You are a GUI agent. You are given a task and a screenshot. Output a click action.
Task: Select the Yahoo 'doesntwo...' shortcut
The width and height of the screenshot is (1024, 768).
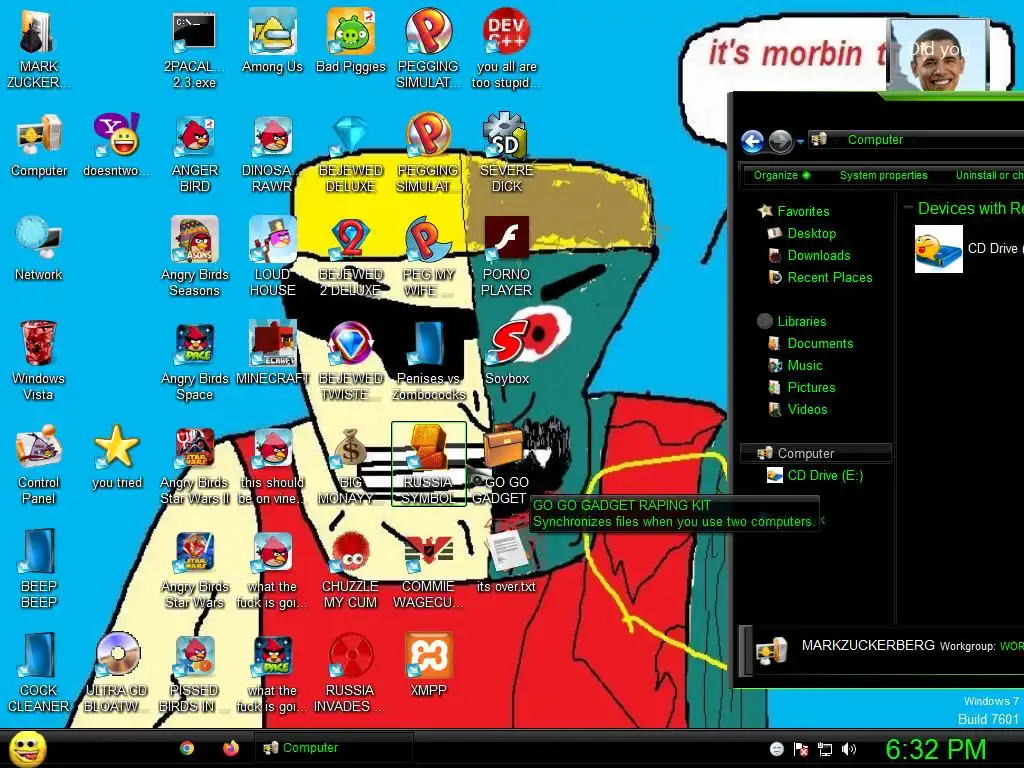(x=116, y=145)
